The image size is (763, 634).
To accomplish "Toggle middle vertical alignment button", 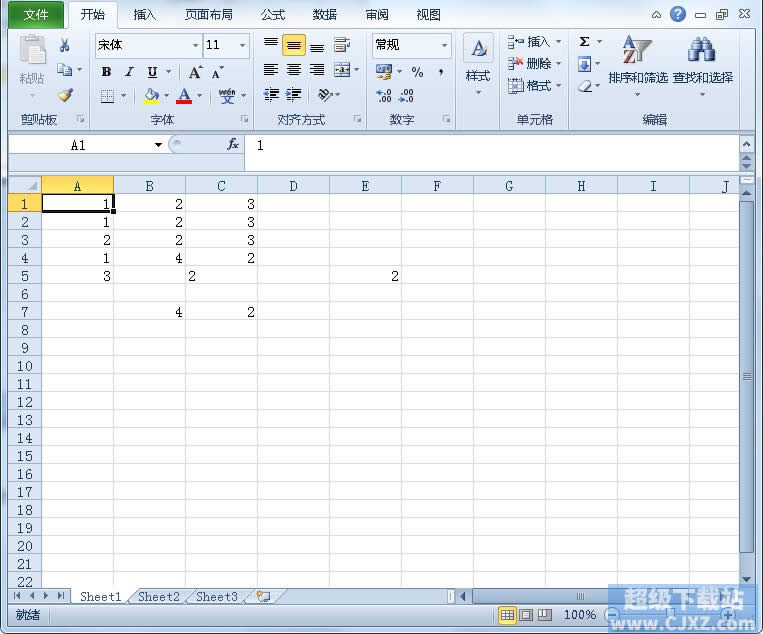I will 293,46.
